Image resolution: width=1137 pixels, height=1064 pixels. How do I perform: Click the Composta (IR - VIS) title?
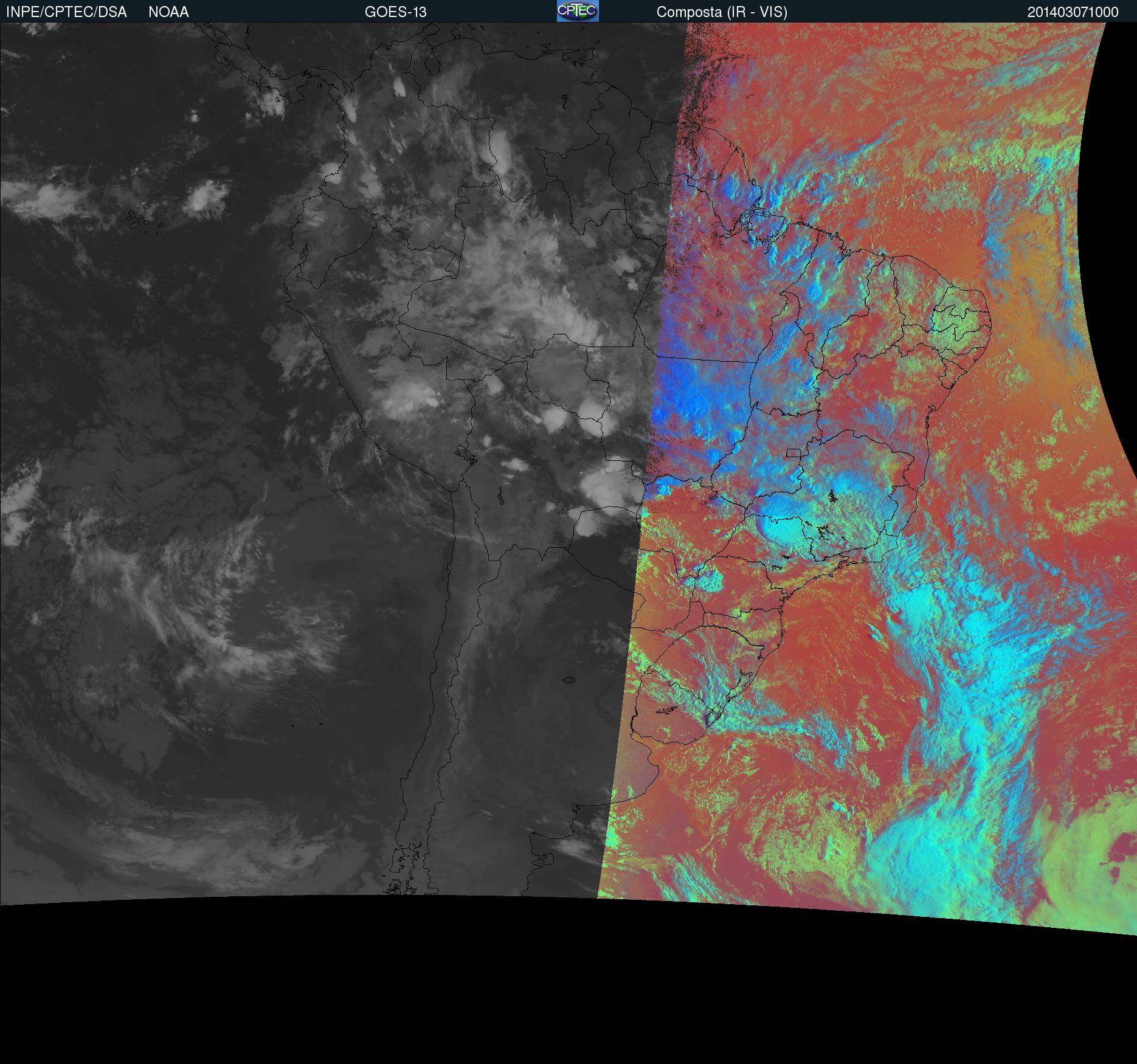[722, 12]
